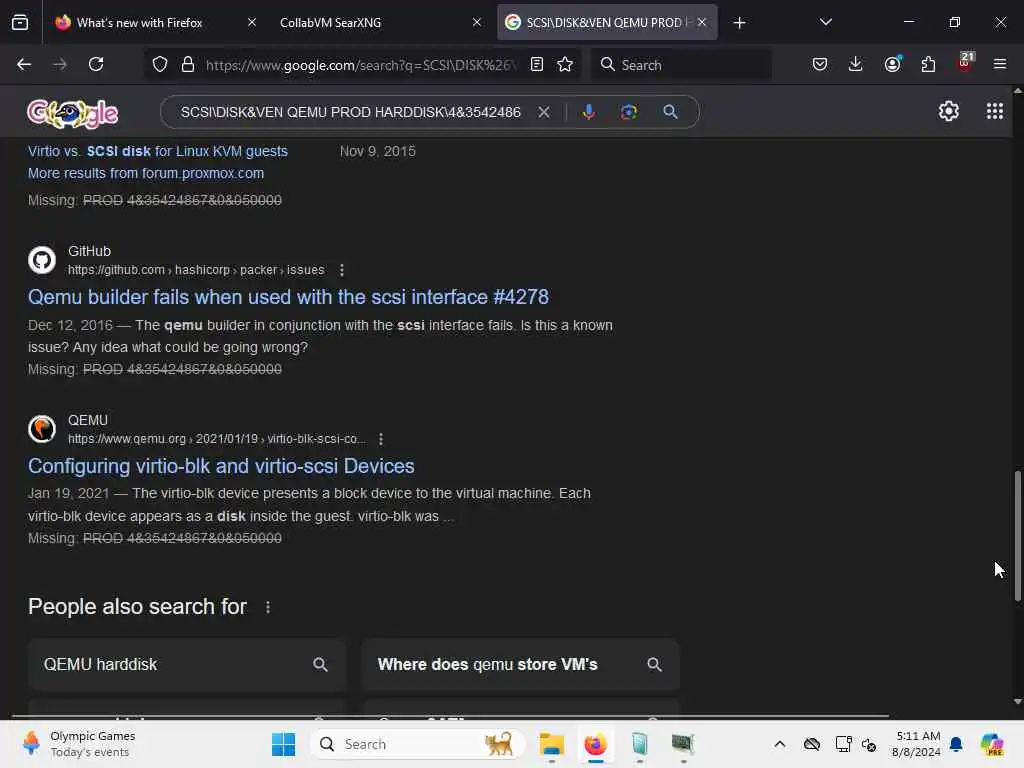Image resolution: width=1024 pixels, height=768 pixels.
Task: Go to Google homepage via Olympic doodle logo
Action: point(72,114)
